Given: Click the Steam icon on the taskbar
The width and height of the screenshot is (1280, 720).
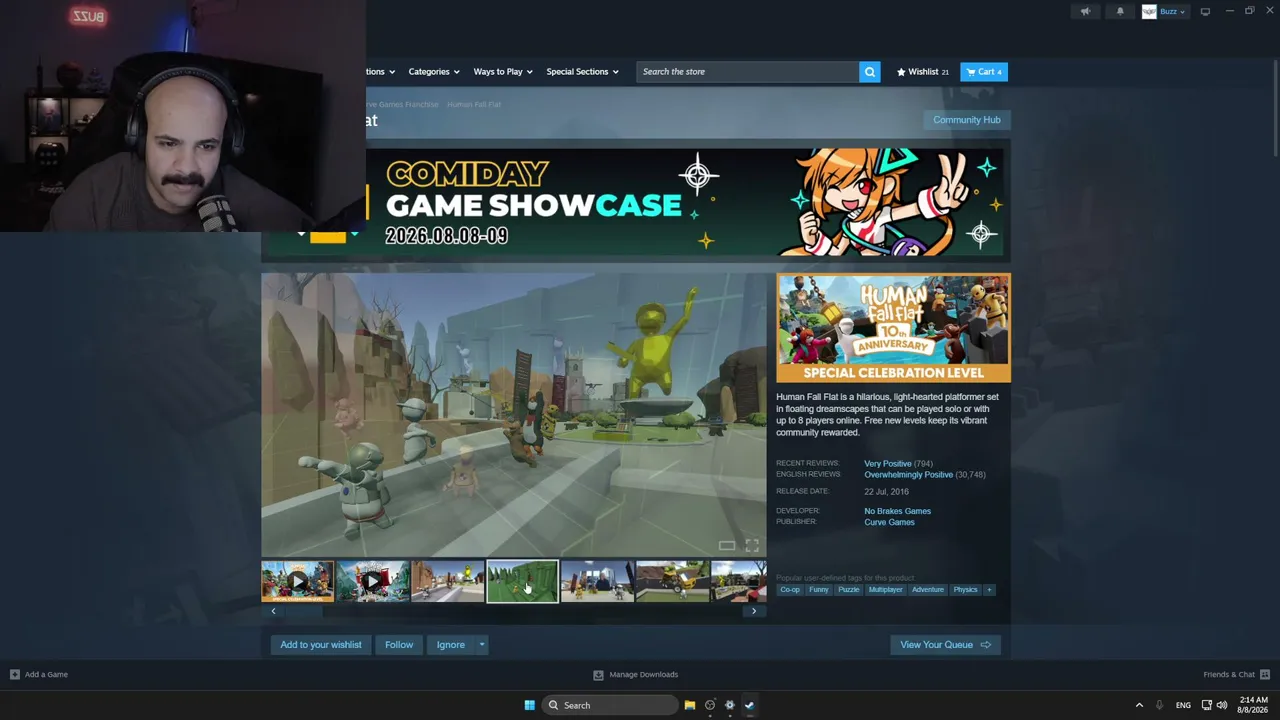Looking at the screenshot, I should (x=749, y=705).
